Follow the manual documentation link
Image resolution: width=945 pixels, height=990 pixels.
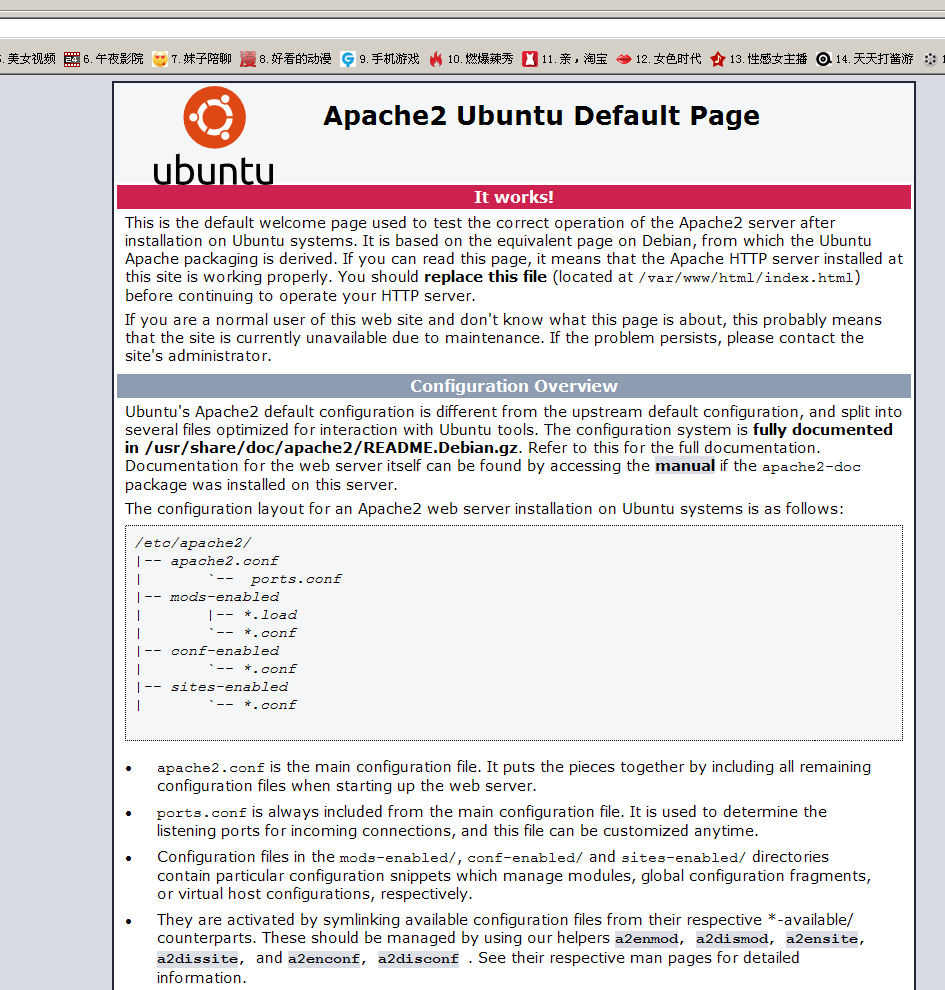685,466
